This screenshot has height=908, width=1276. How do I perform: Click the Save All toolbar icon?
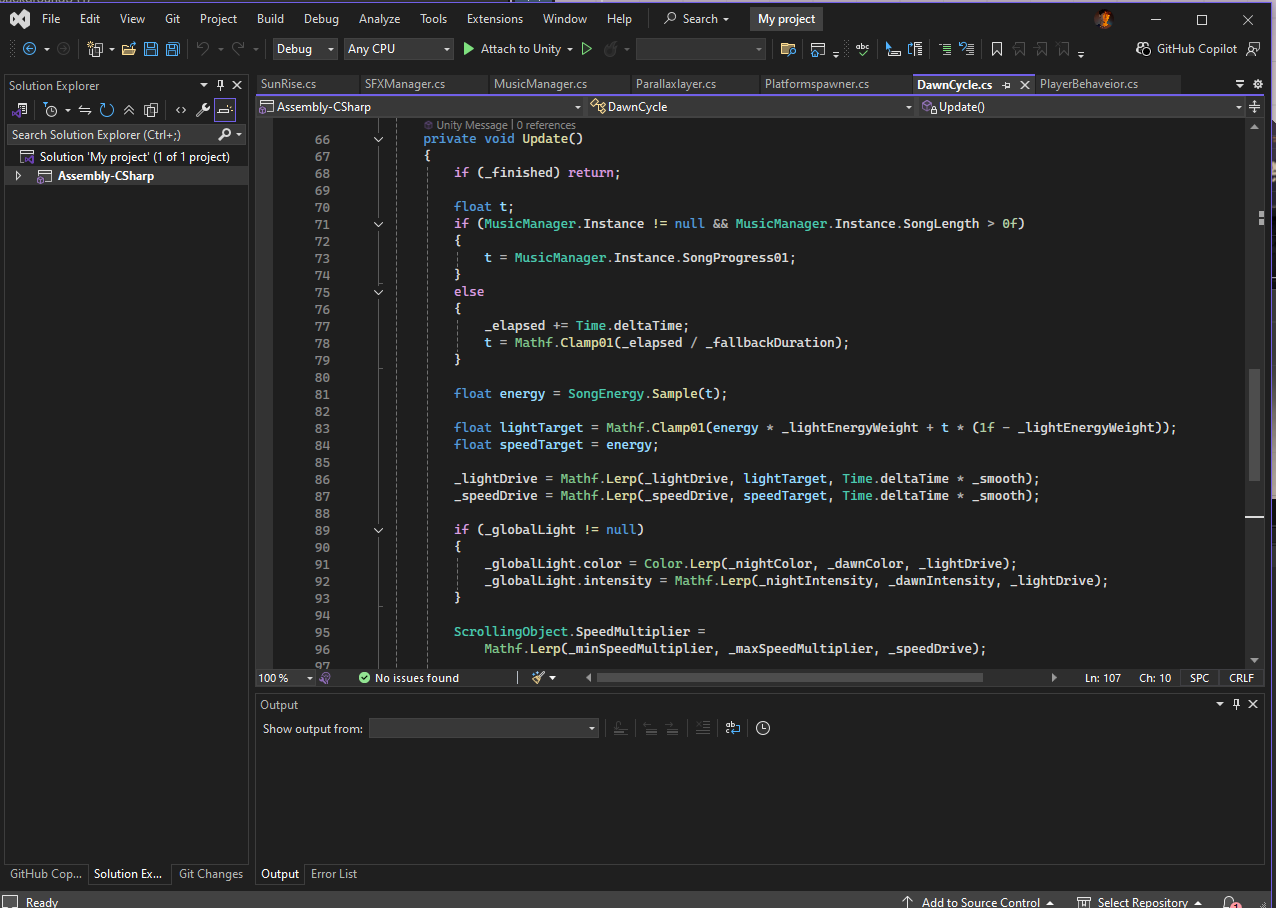[173, 49]
